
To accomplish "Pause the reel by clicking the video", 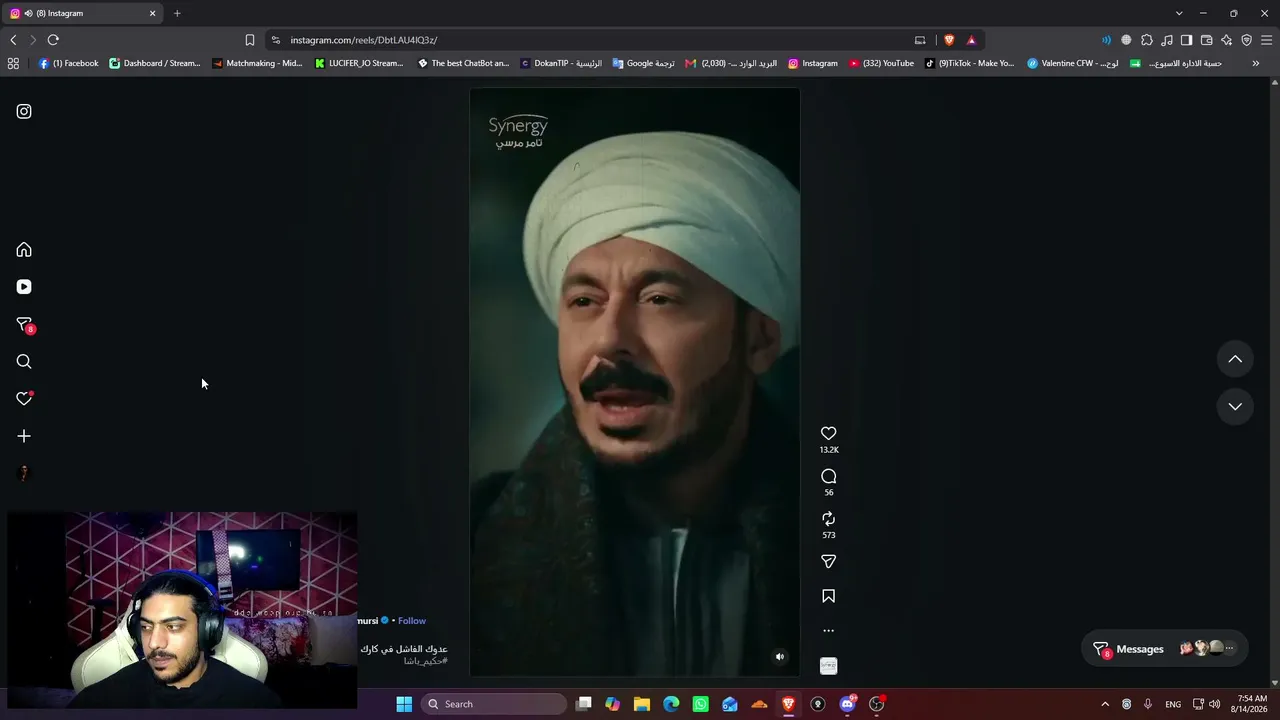I will 634,380.
